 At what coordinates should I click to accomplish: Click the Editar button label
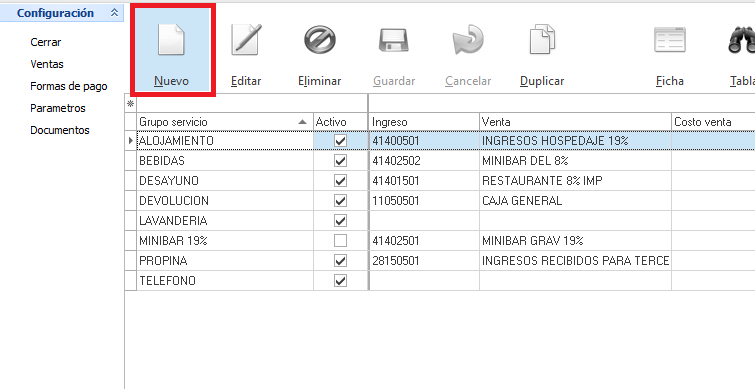coord(246,81)
